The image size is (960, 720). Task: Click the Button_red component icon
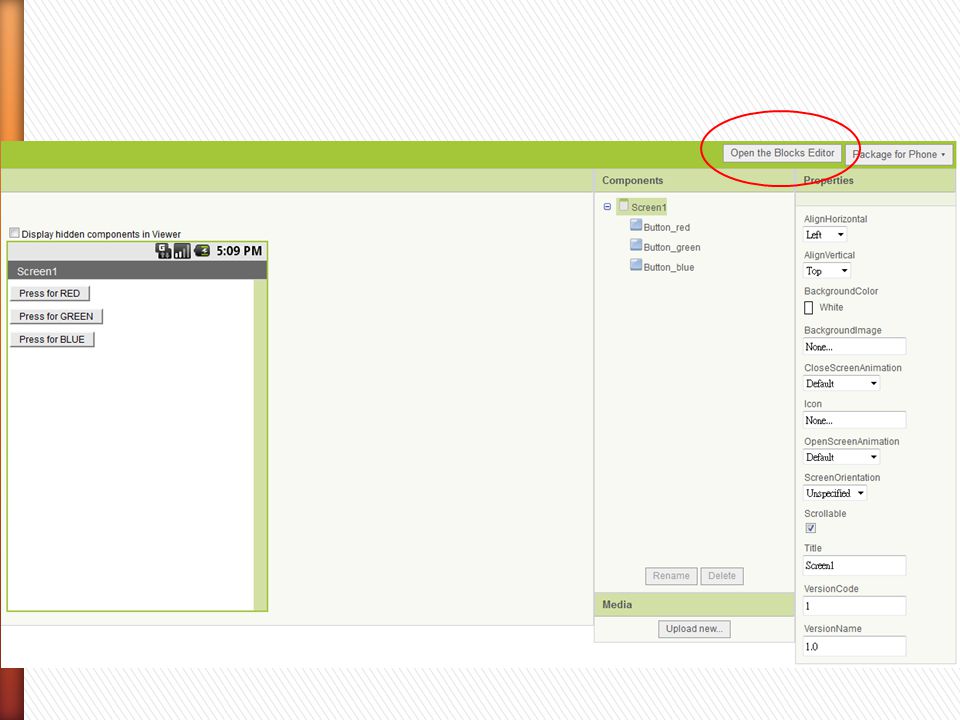pyautogui.click(x=636, y=225)
